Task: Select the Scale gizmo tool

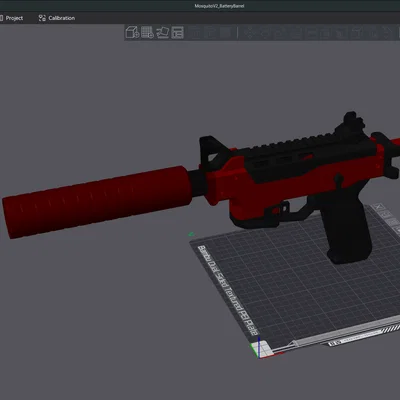Action: coord(279,32)
